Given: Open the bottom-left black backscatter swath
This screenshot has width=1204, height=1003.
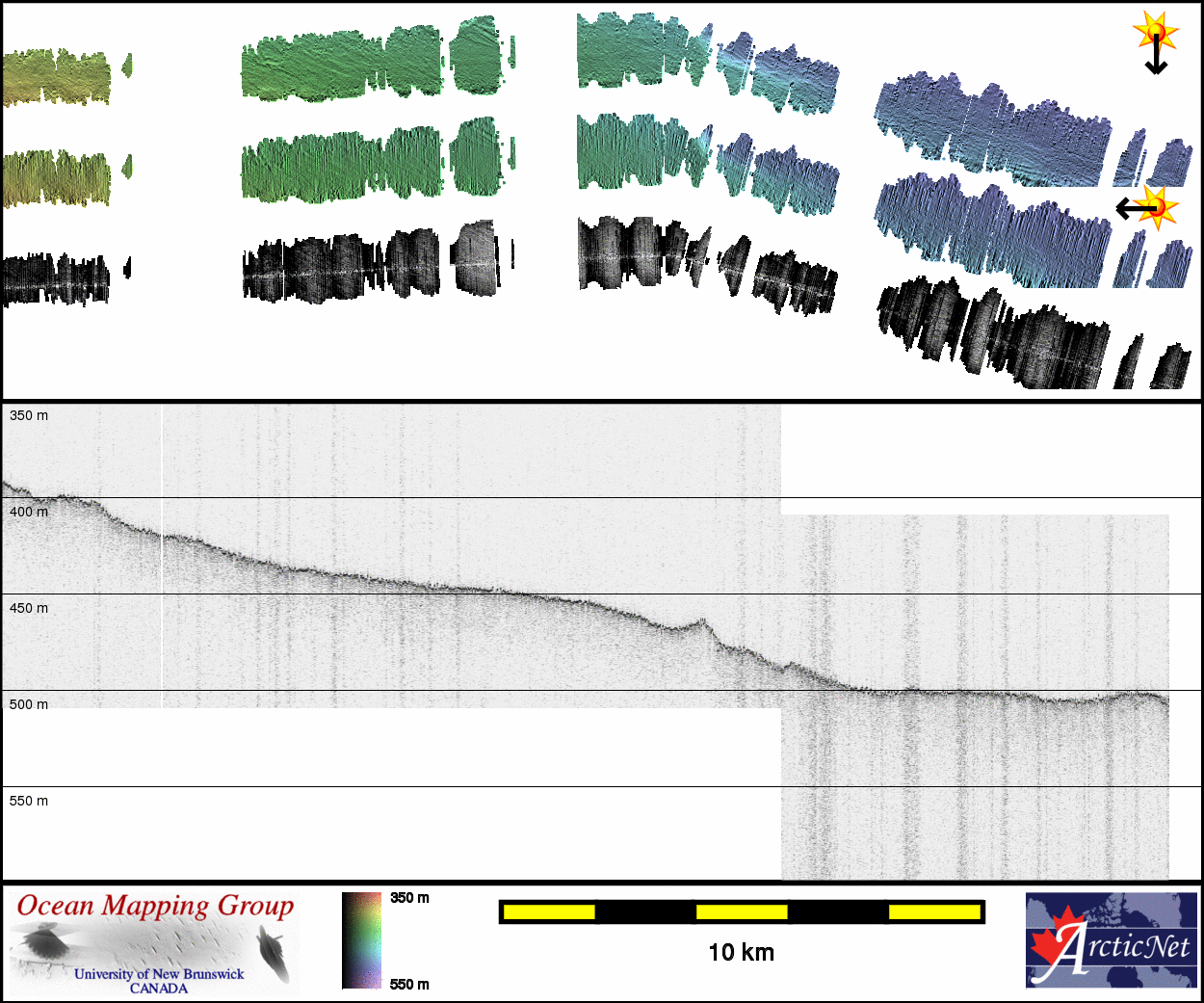Looking at the screenshot, I should pyautogui.click(x=56, y=278).
